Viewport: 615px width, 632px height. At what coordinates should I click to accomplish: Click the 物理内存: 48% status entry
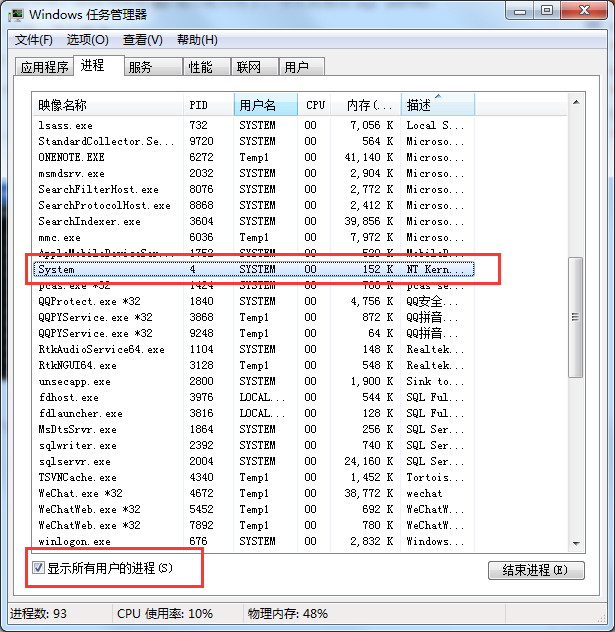288,614
